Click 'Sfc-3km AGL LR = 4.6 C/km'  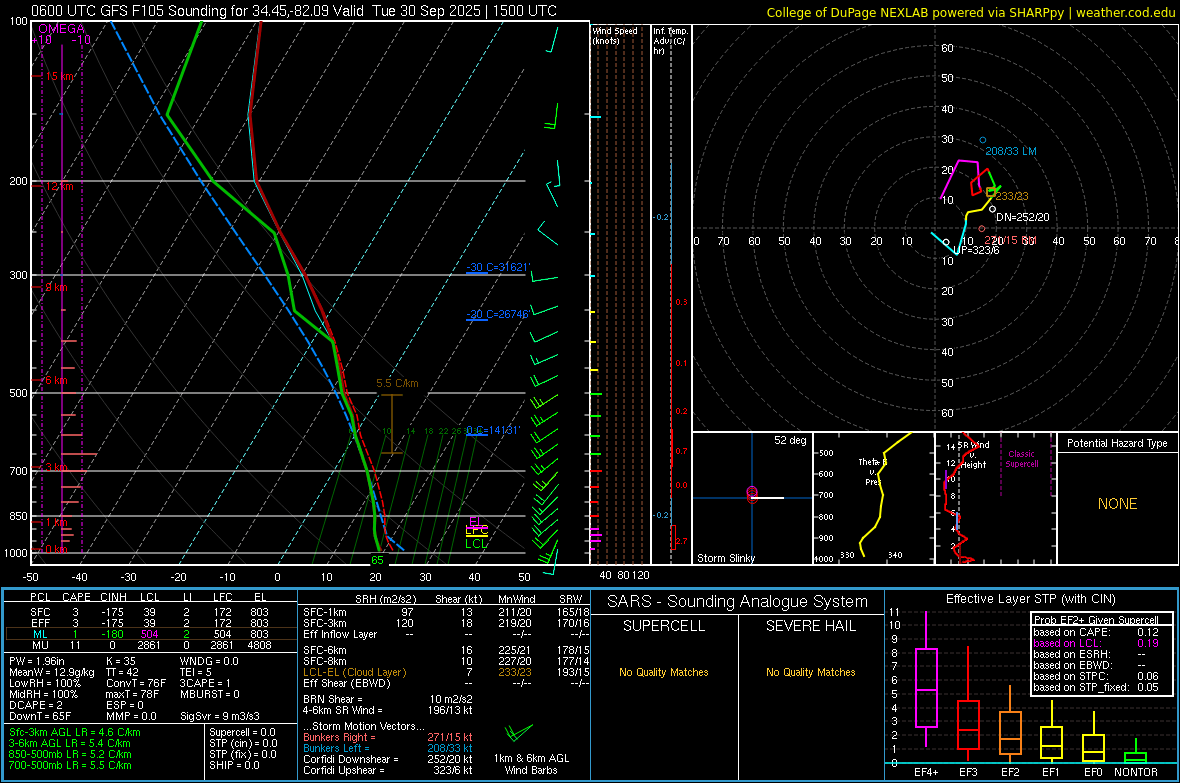coord(75,732)
